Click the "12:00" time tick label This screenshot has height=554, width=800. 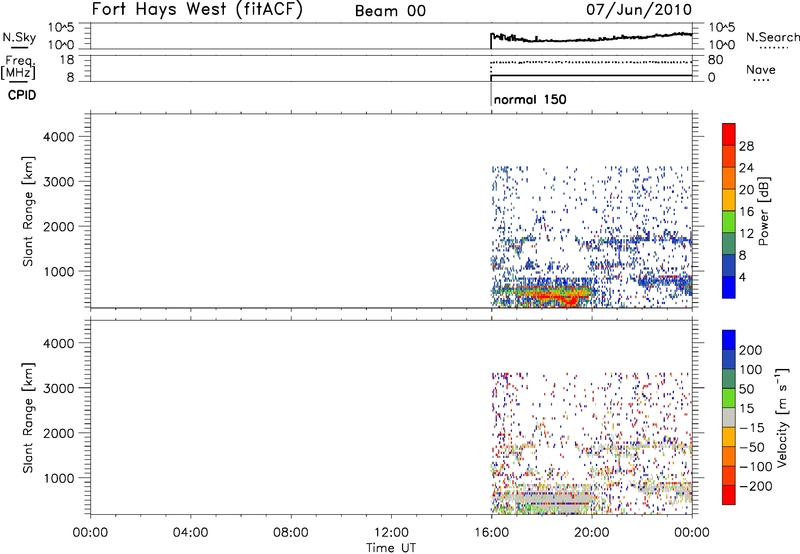pyautogui.click(x=391, y=533)
